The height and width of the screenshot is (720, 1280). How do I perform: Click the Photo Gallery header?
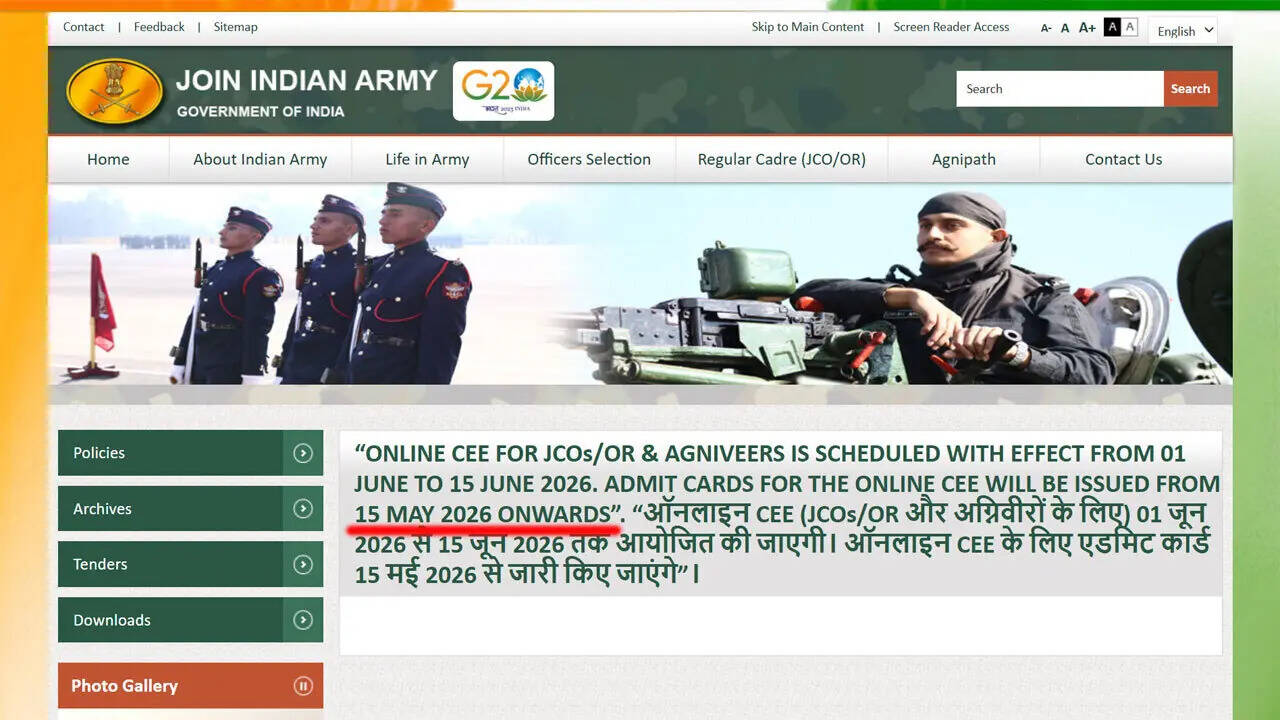pyautogui.click(x=190, y=686)
